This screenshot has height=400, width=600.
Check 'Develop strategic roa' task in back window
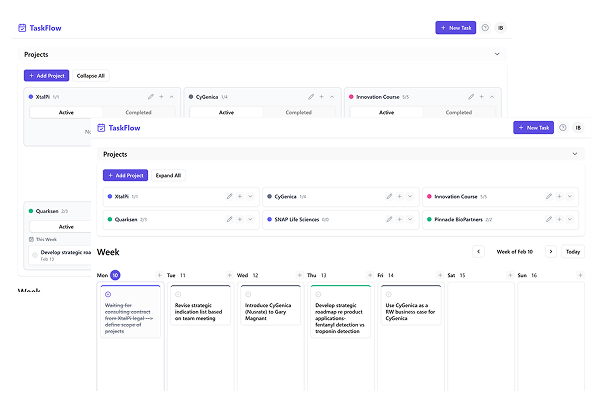(x=35, y=255)
